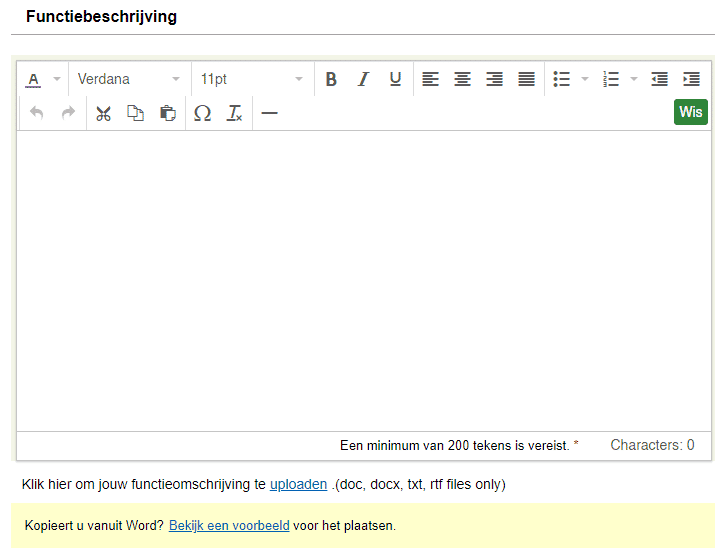Viewport: 726px width, 557px height.
Task: Increase the indent
Action: [x=691, y=79]
